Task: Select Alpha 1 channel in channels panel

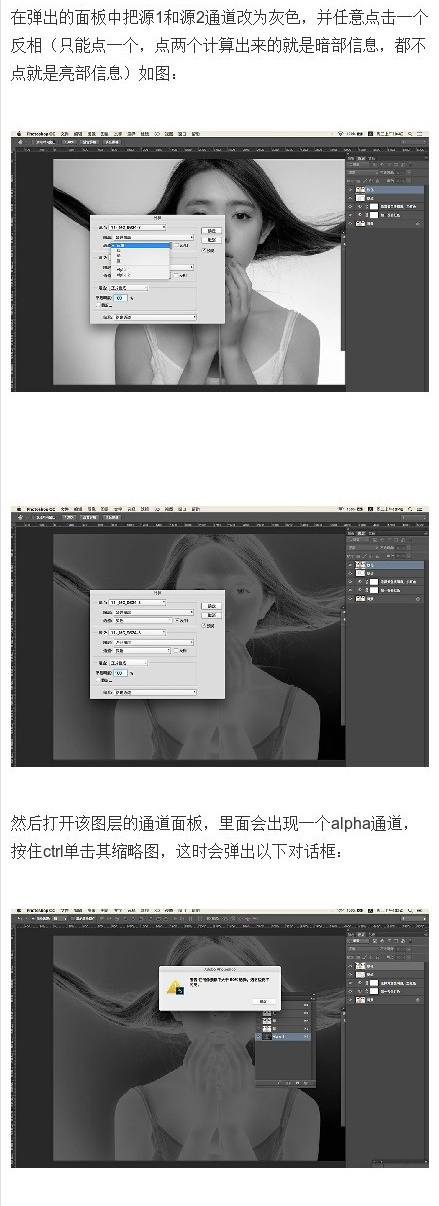Action: (x=283, y=1036)
